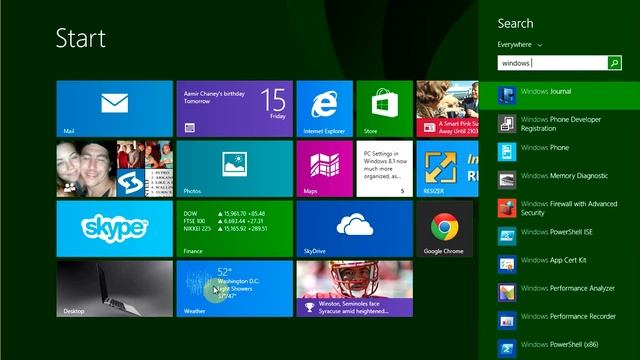Screen dimensions: 640x360
Task: Open Windows App Cert Kit result
Action: coord(559,264)
